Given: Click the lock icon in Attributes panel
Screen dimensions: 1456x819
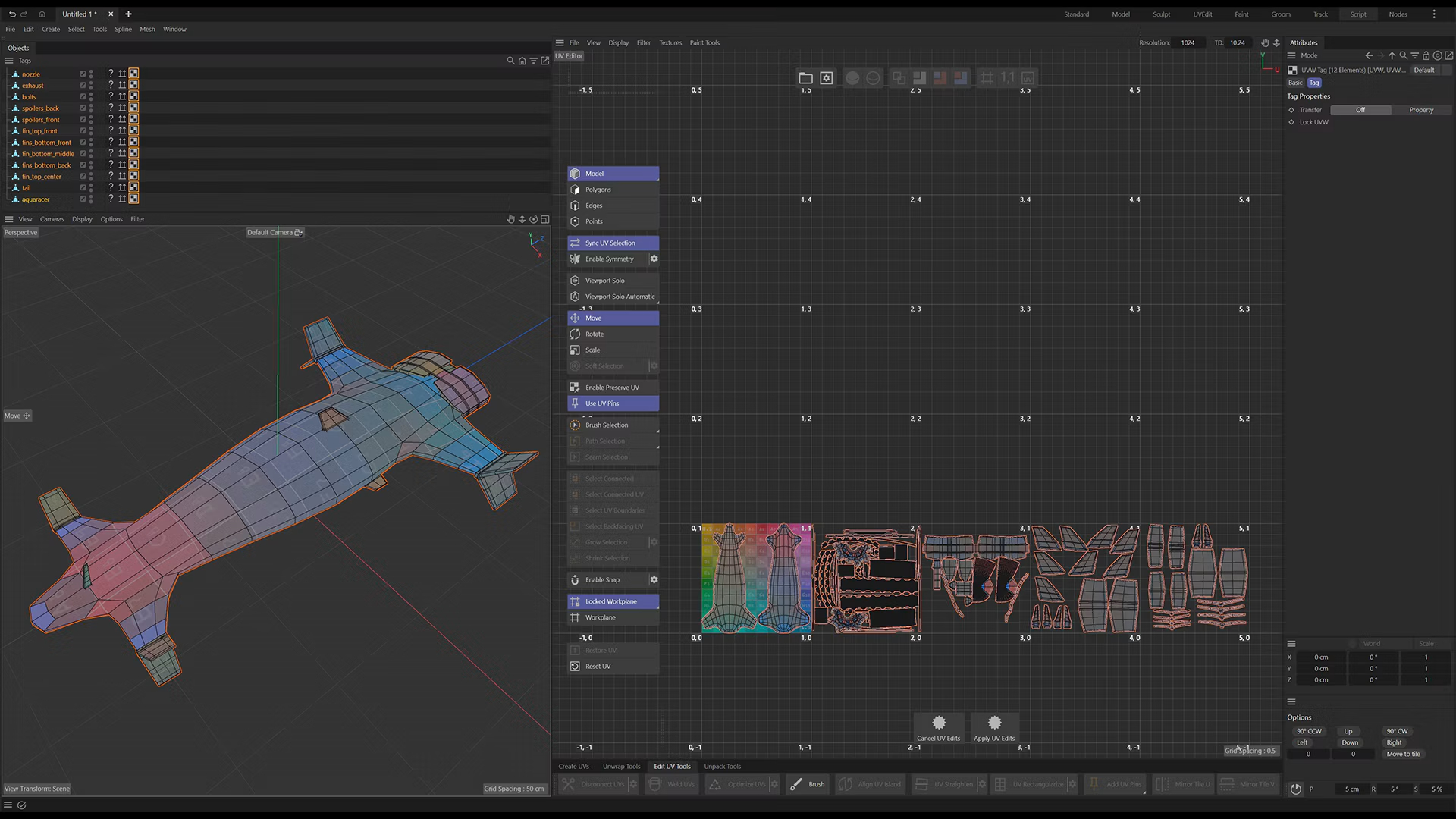Looking at the screenshot, I should (1426, 55).
